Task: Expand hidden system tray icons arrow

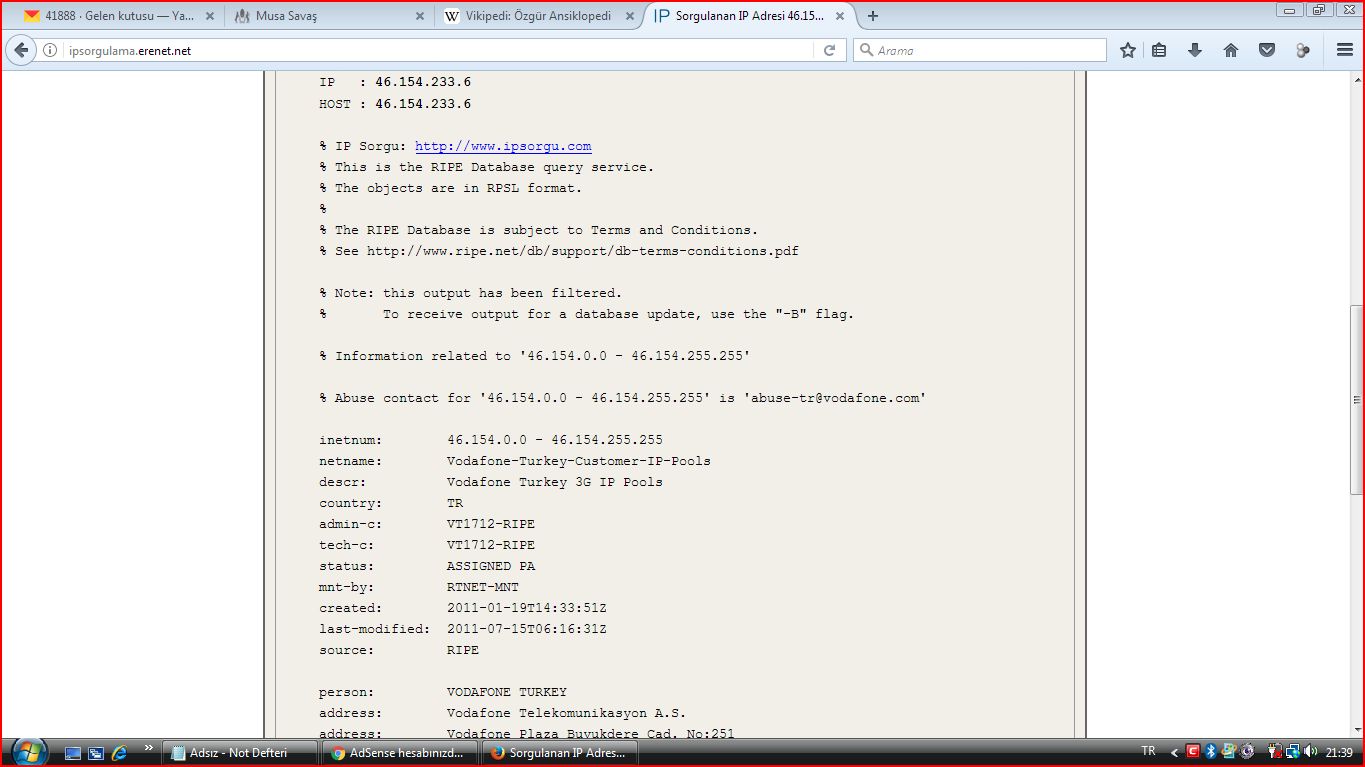Action: [x=1175, y=751]
